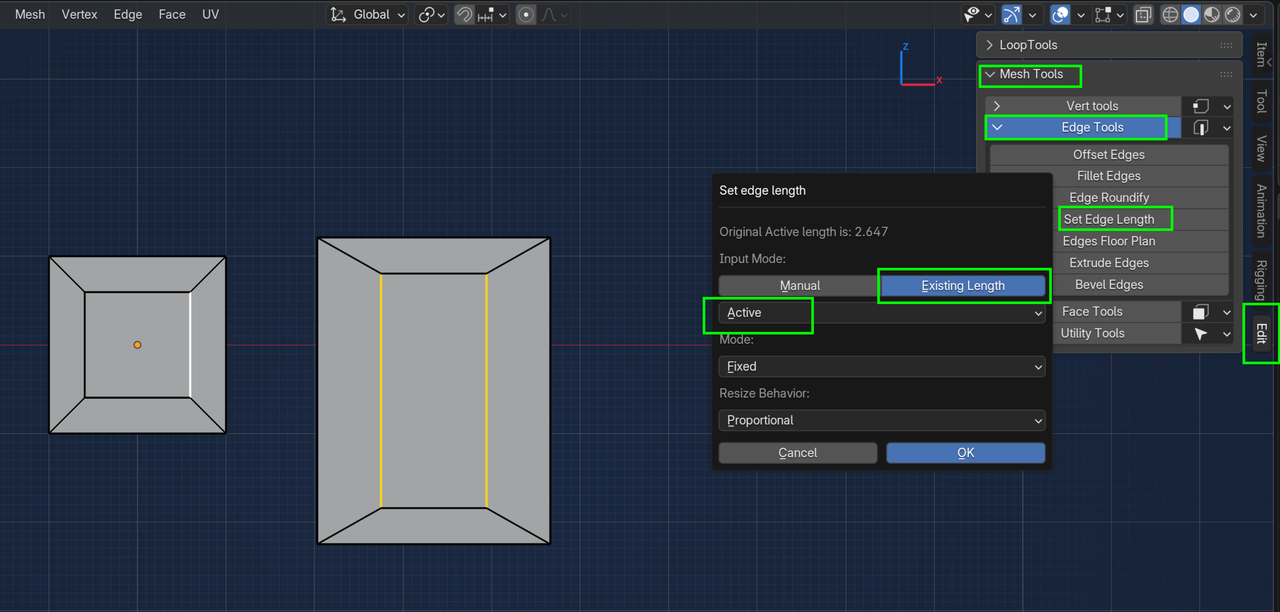
Task: Click the Face Tools cube icon
Action: [1201, 312]
